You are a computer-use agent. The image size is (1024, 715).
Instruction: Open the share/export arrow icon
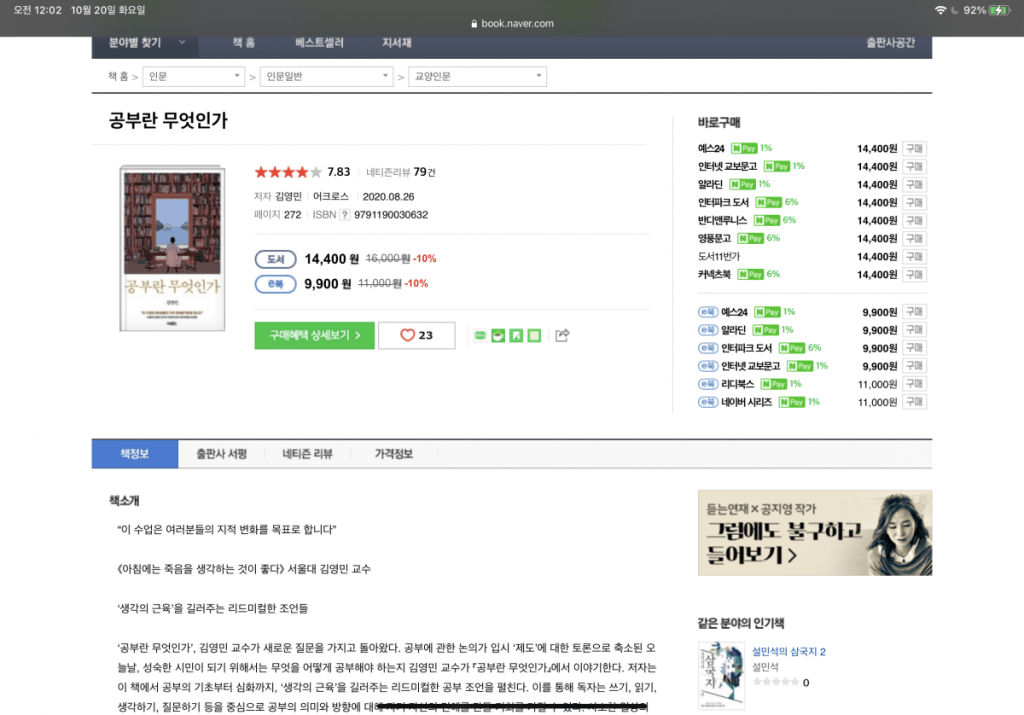tap(561, 336)
